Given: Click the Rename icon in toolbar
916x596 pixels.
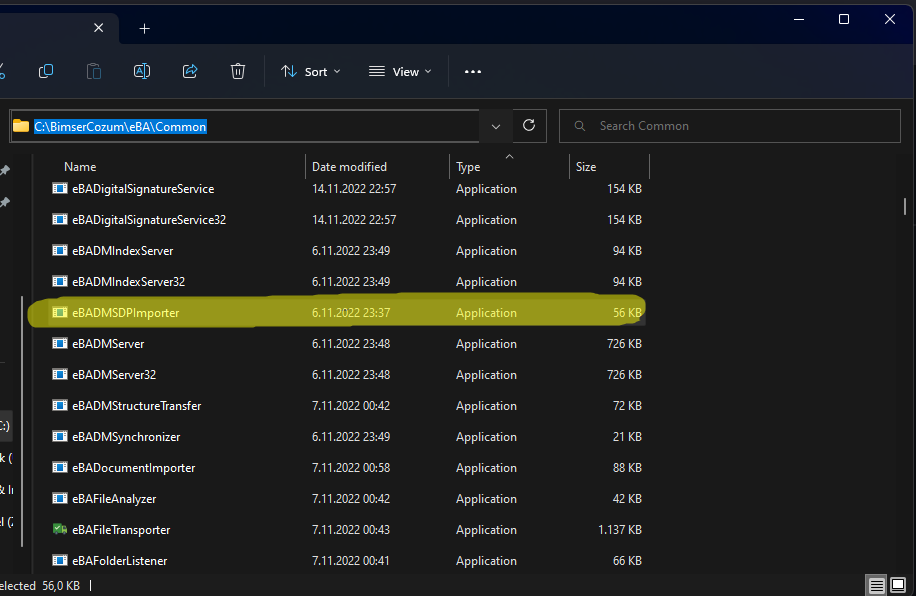Looking at the screenshot, I should [142, 71].
